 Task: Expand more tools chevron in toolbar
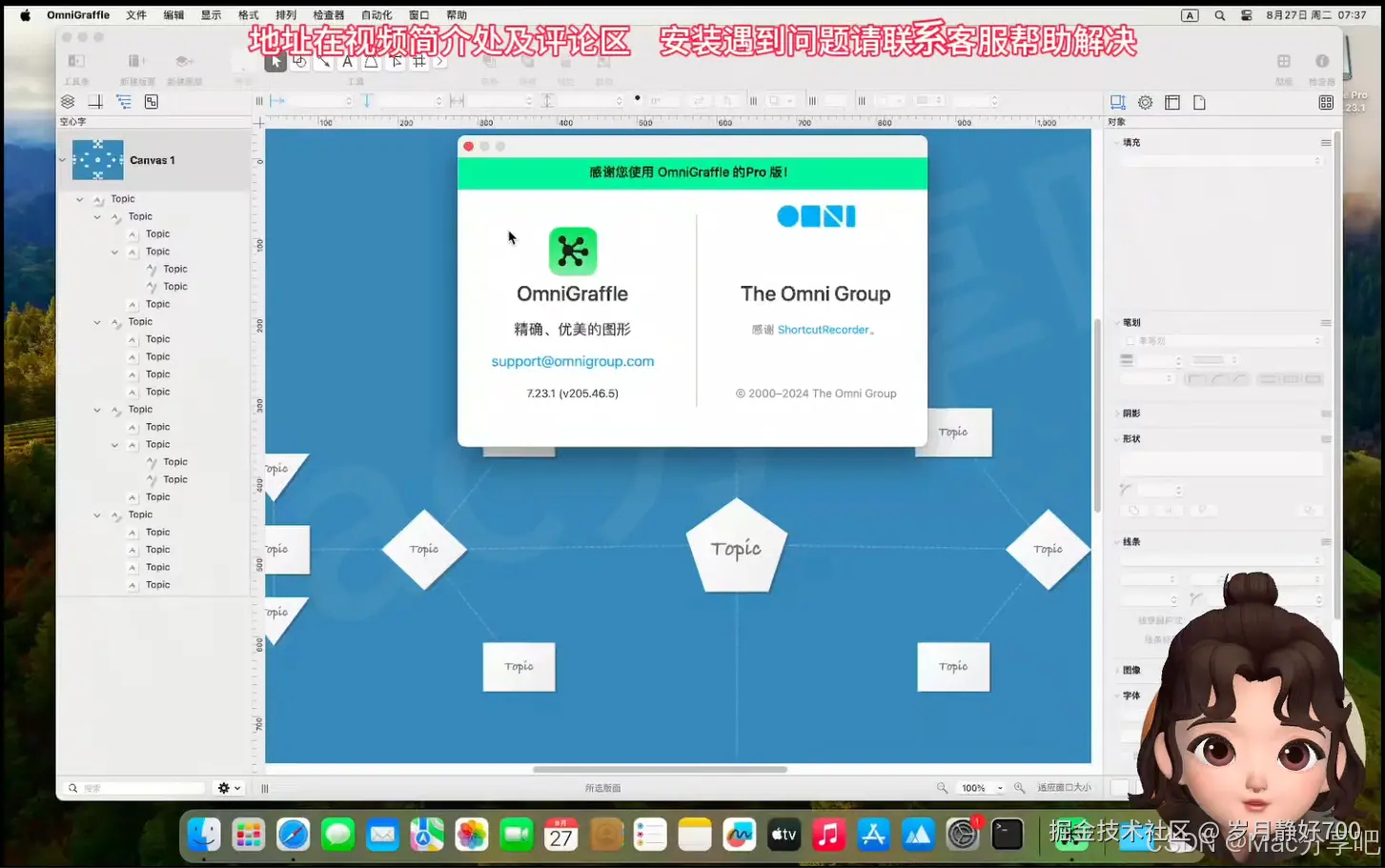click(x=439, y=62)
